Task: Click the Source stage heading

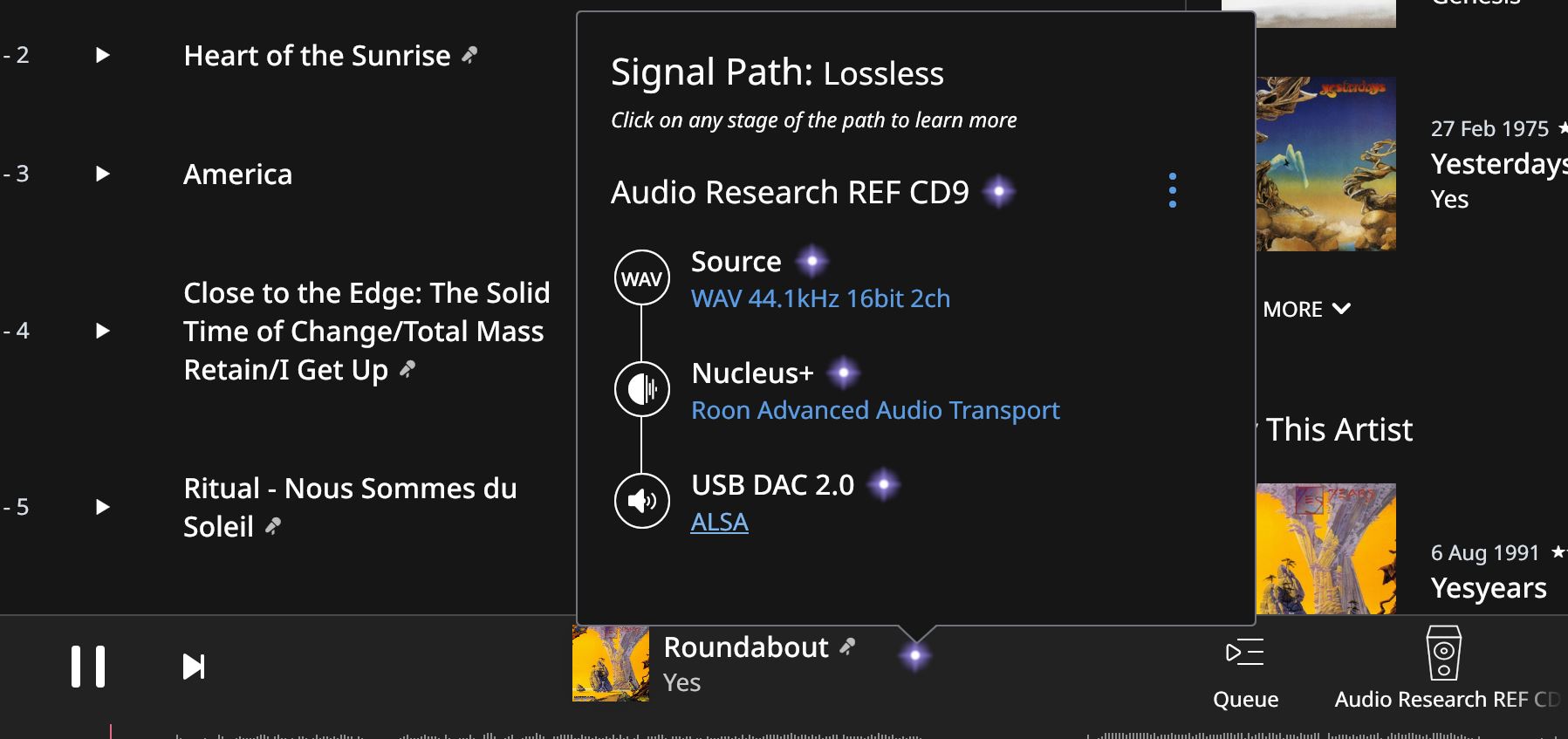Action: click(x=736, y=262)
